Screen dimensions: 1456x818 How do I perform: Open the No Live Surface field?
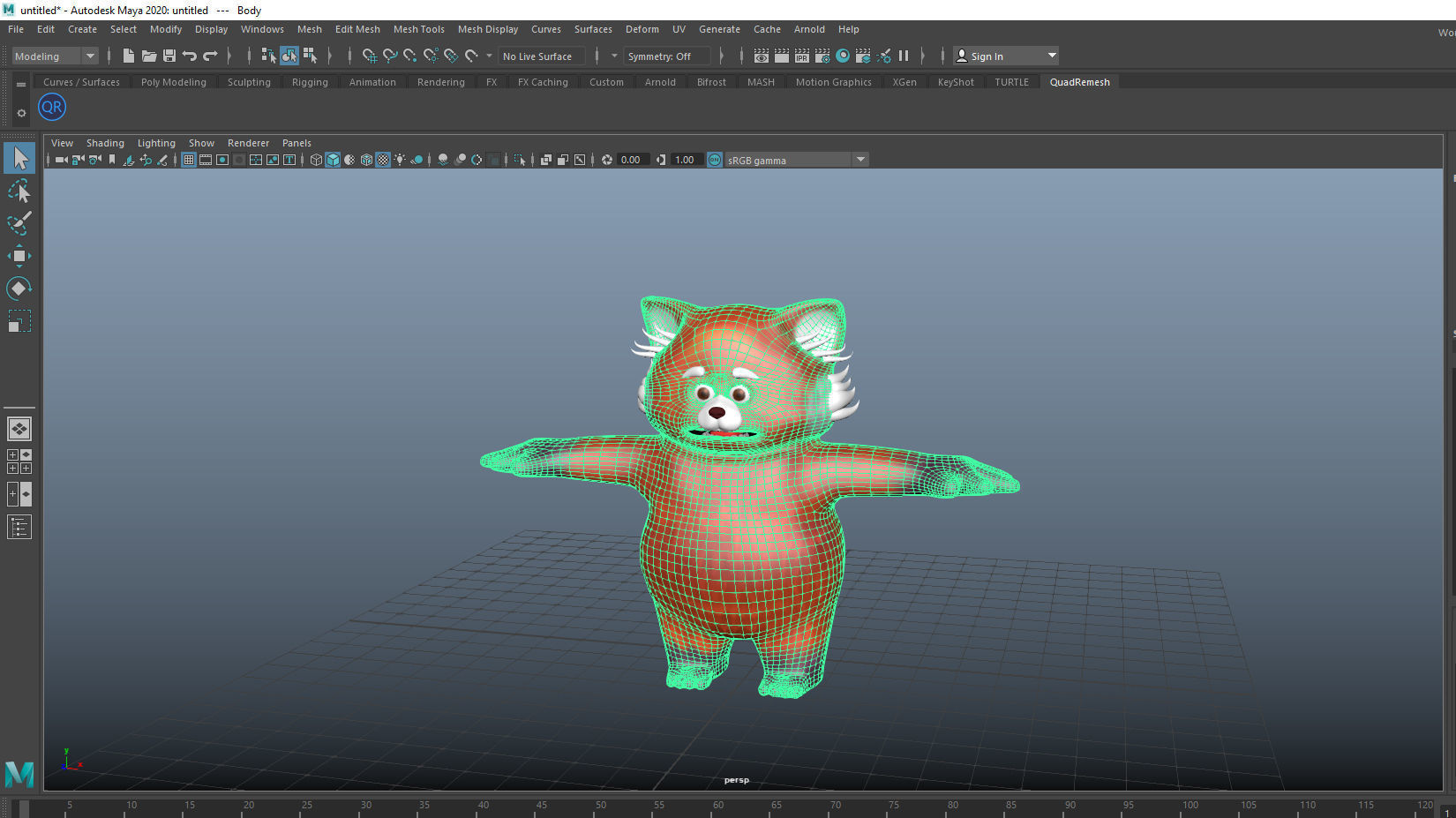click(541, 56)
